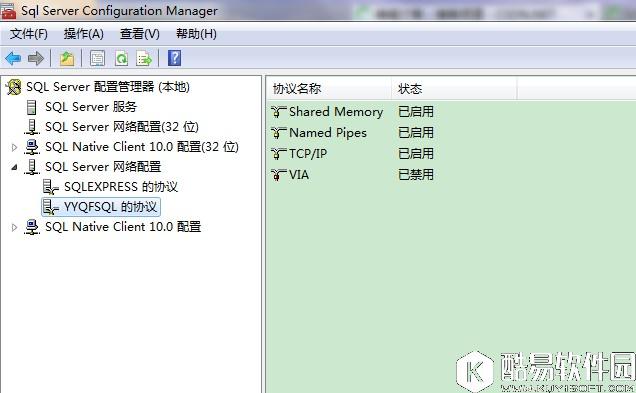
Task: Open the 查看(V) menu
Action: (x=140, y=34)
